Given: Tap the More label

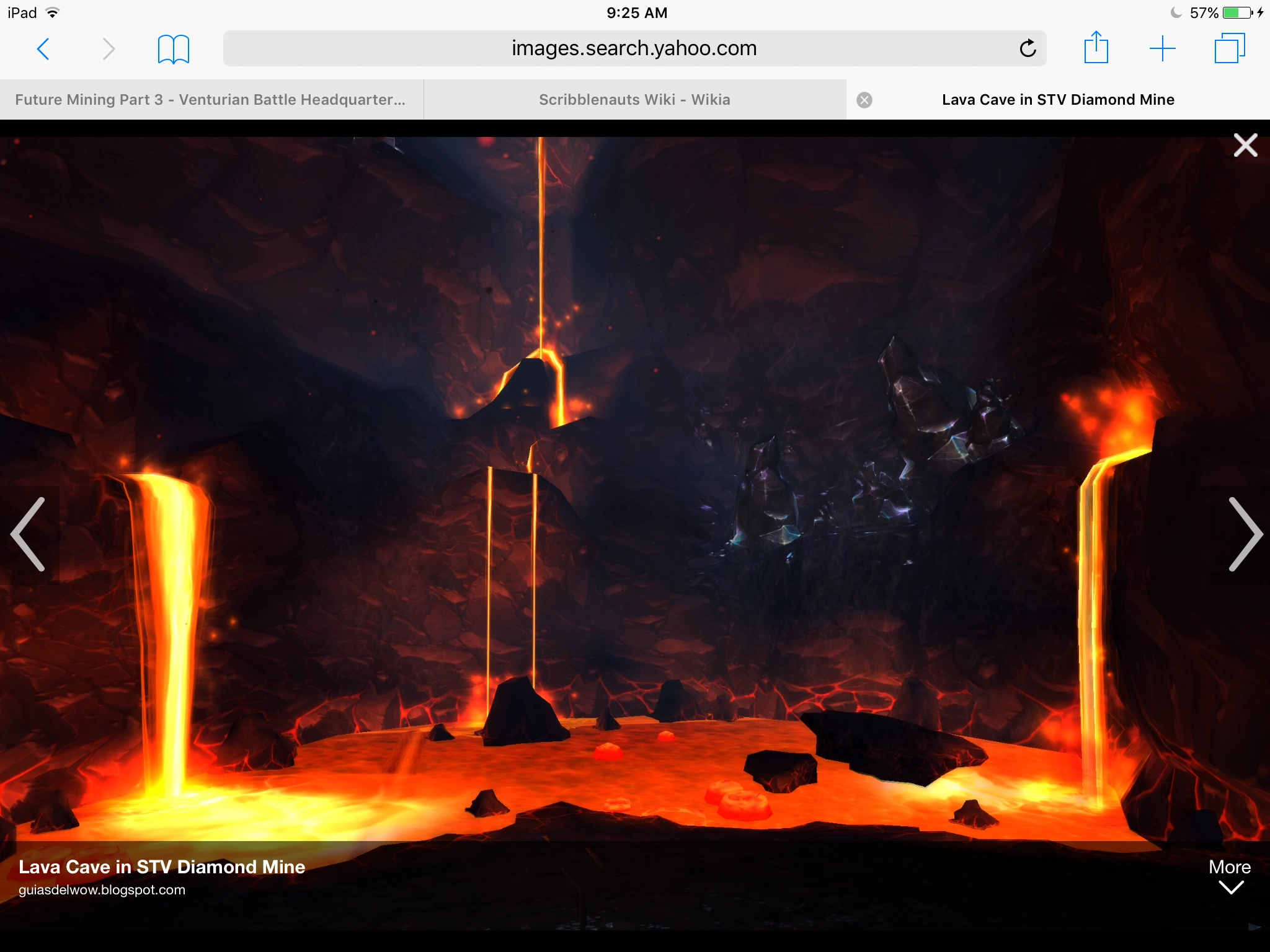Looking at the screenshot, I should point(1229,866).
